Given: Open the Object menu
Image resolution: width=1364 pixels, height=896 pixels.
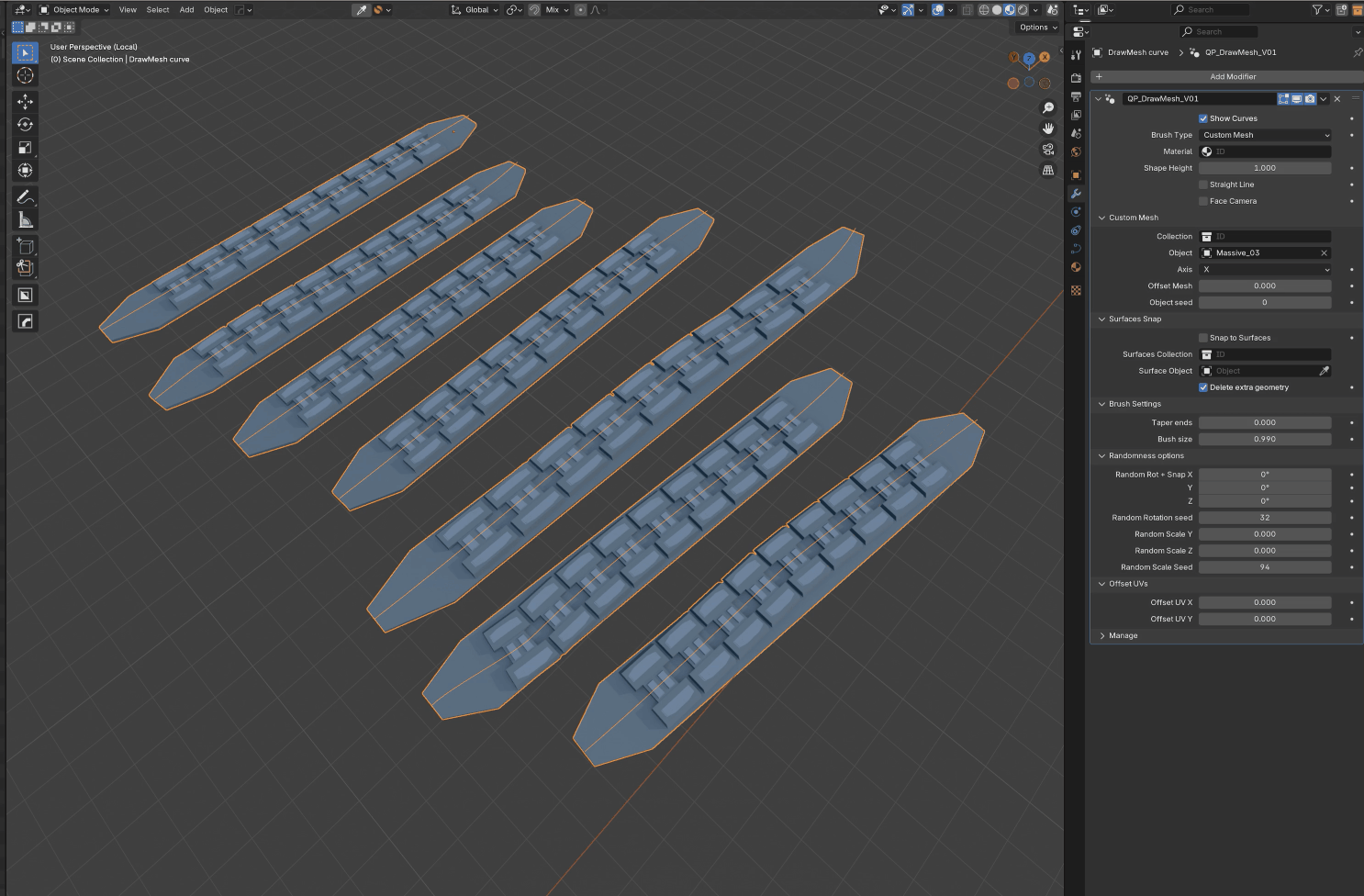Looking at the screenshot, I should (x=216, y=10).
